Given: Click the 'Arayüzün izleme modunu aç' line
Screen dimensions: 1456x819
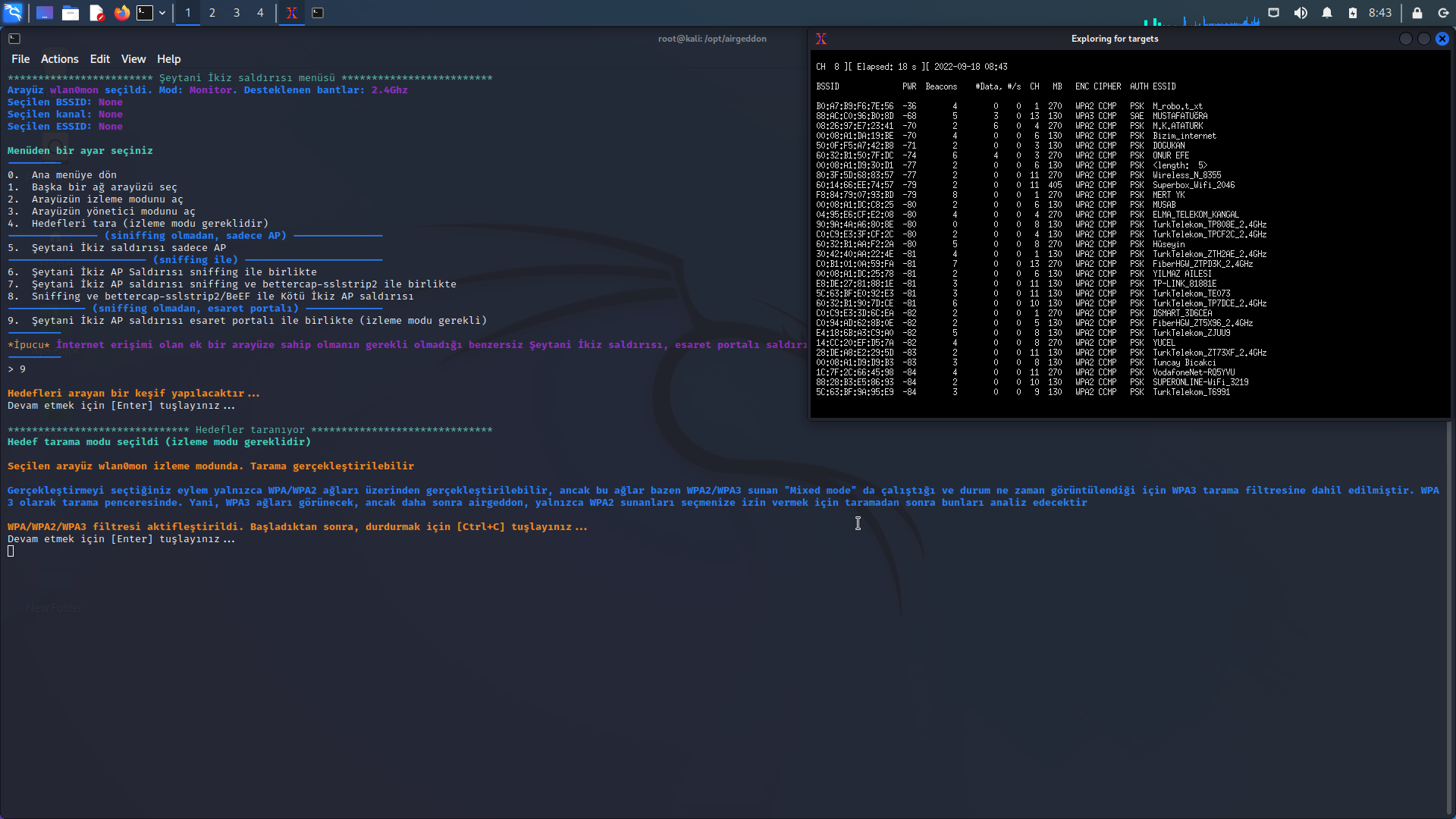Looking at the screenshot, I should pos(96,199).
